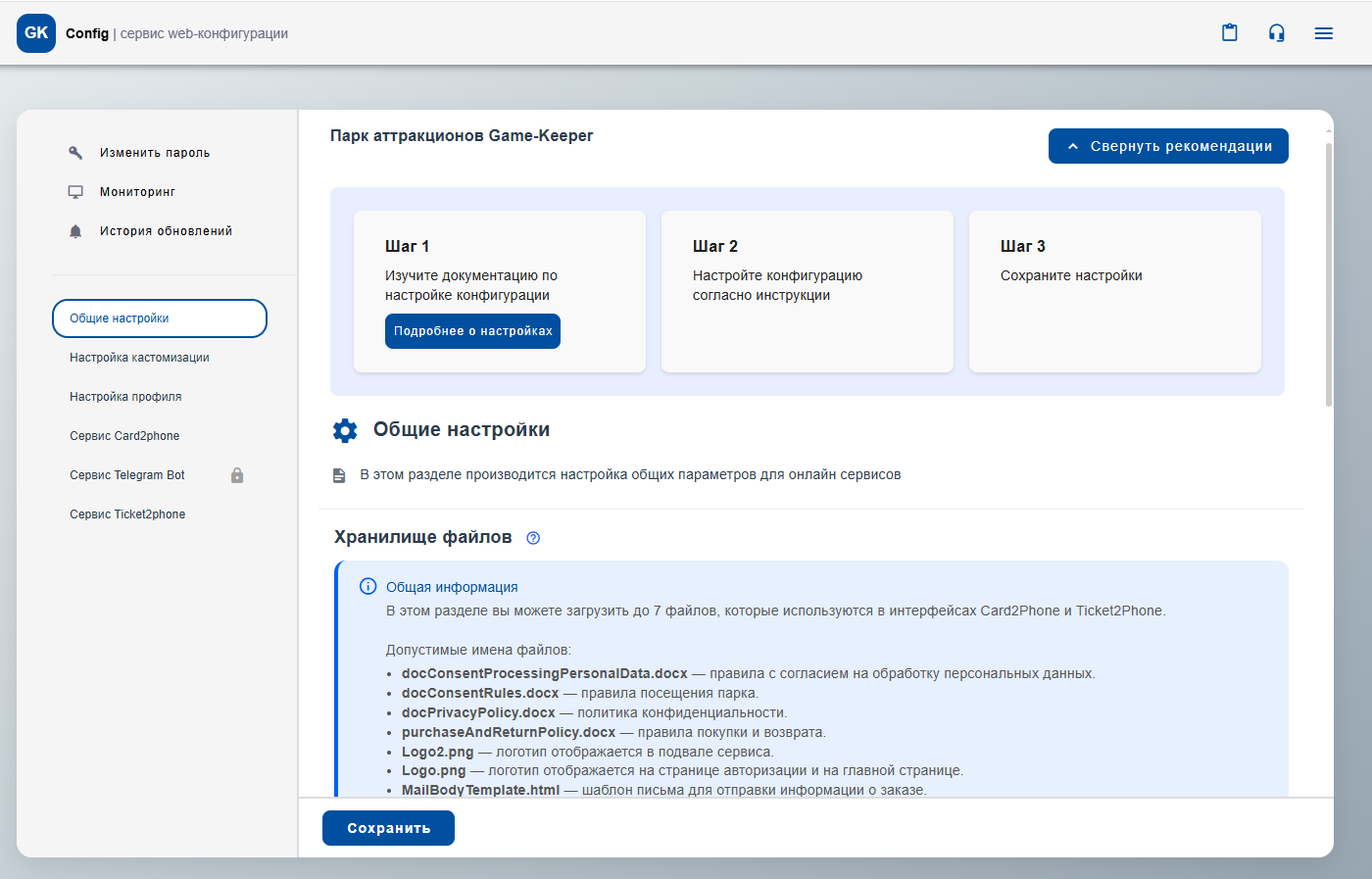The width and height of the screenshot is (1372, 879).
Task: Open Сервис Card2phone in the sidebar
Action: pyautogui.click(x=124, y=436)
